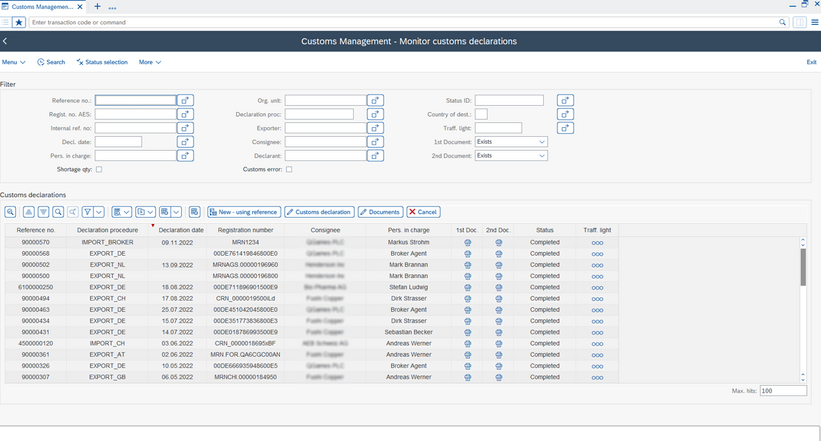Open 1st Doc. printer icon for 6100000250
This screenshot has height=441, width=821.
pyautogui.click(x=468, y=288)
